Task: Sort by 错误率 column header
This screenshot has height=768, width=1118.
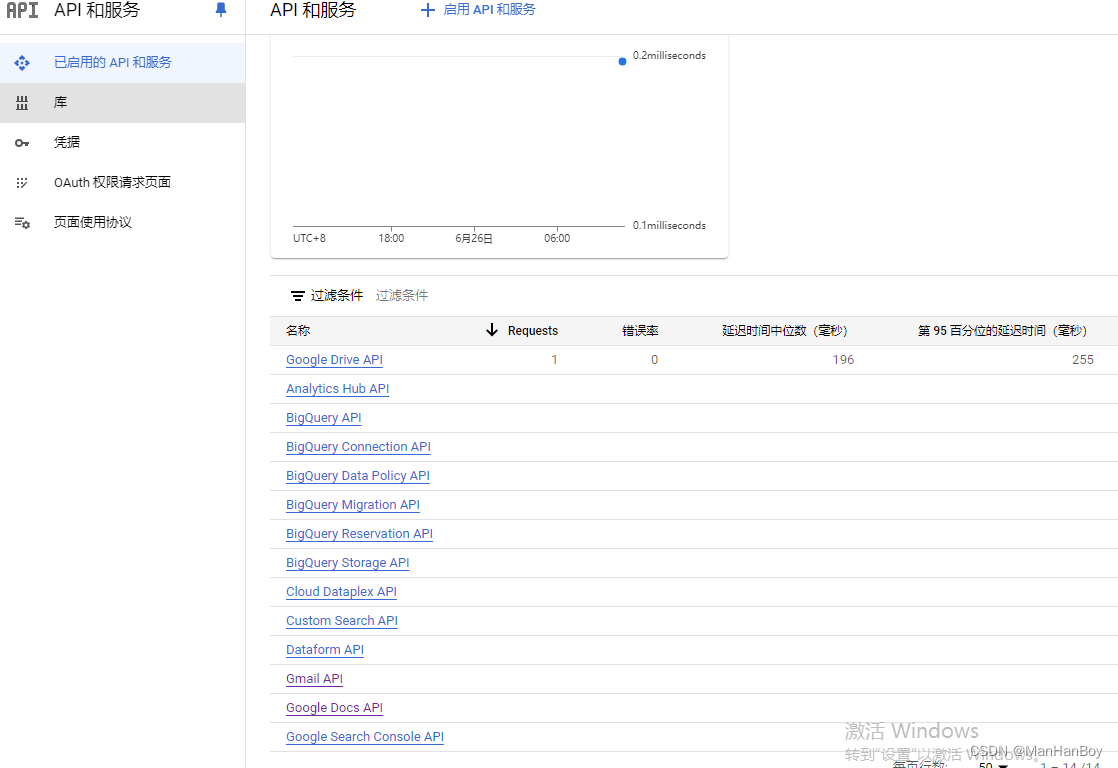Action: click(x=640, y=330)
